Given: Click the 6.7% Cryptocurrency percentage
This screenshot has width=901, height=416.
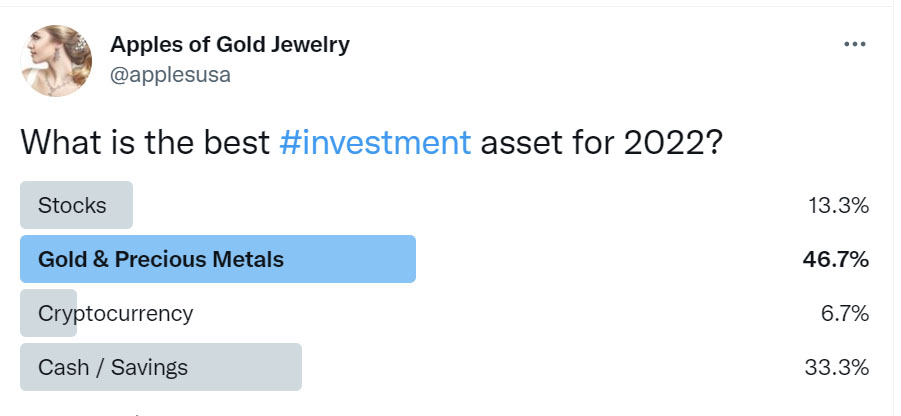Looking at the screenshot, I should pyautogui.click(x=844, y=313).
